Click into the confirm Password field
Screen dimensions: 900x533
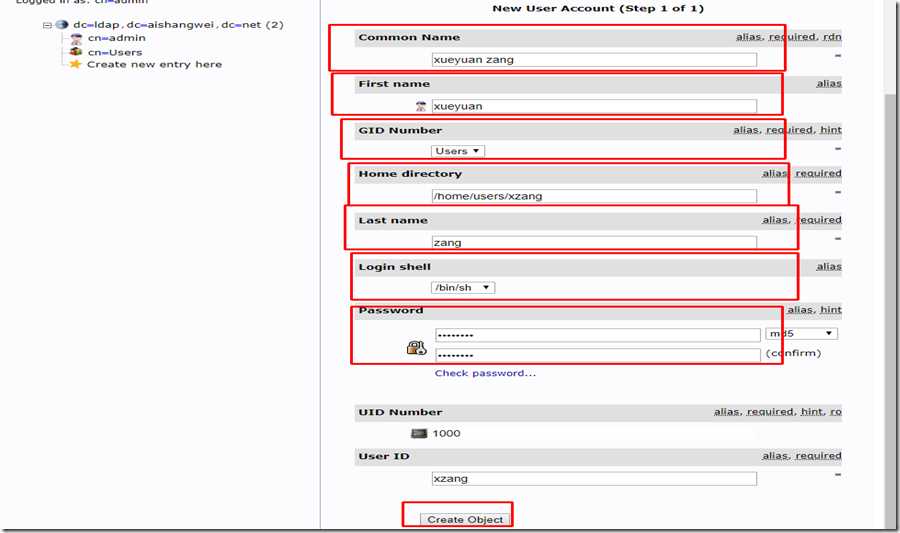click(x=598, y=355)
